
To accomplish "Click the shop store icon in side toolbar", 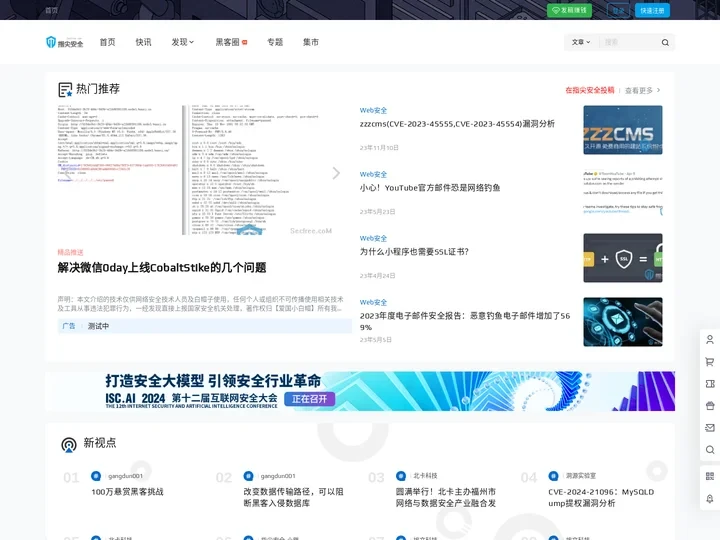I will pos(710,406).
